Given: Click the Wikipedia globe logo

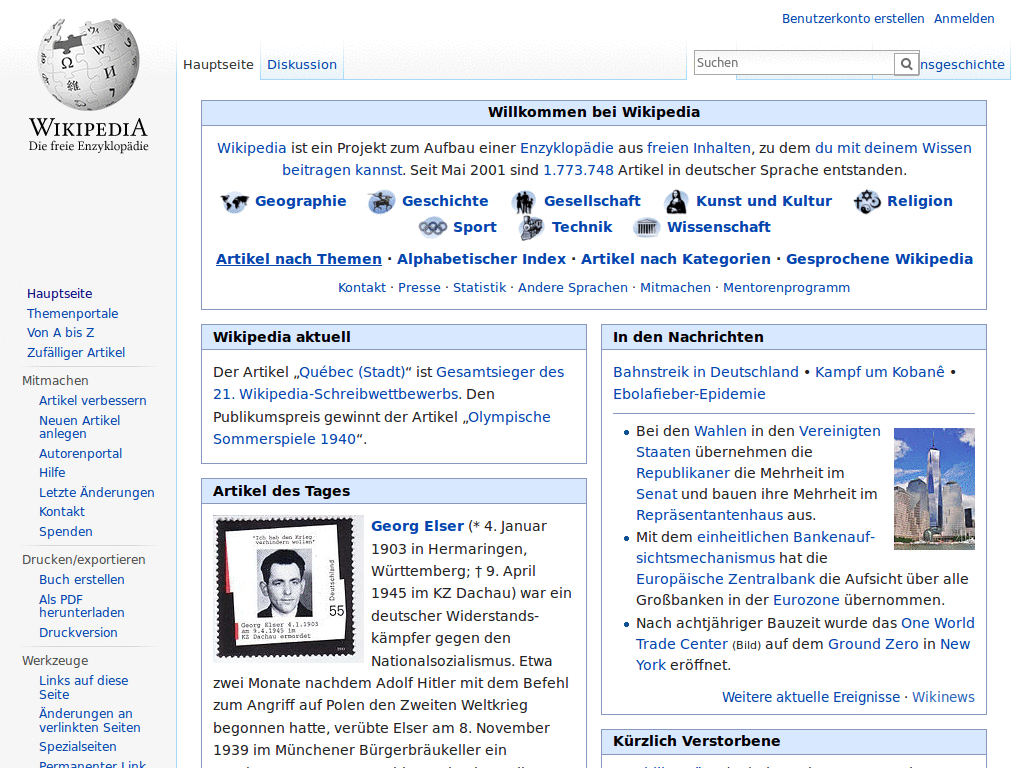Looking at the screenshot, I should coord(88,64).
